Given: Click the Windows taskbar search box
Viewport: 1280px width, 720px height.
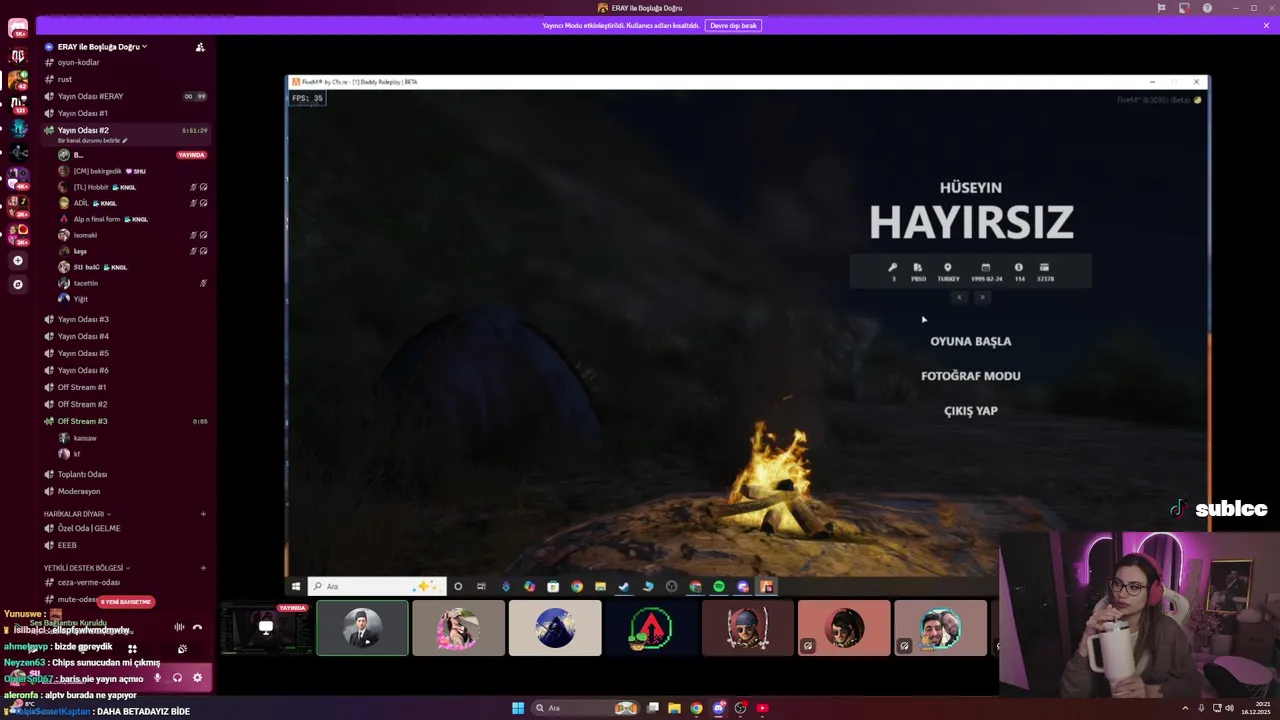Looking at the screenshot, I should pos(587,708).
